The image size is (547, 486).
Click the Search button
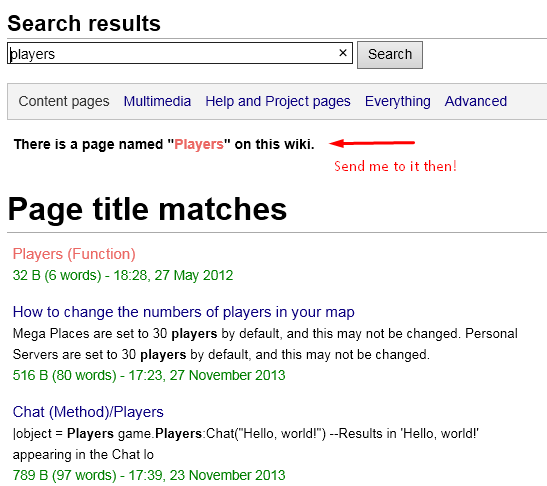[390, 55]
